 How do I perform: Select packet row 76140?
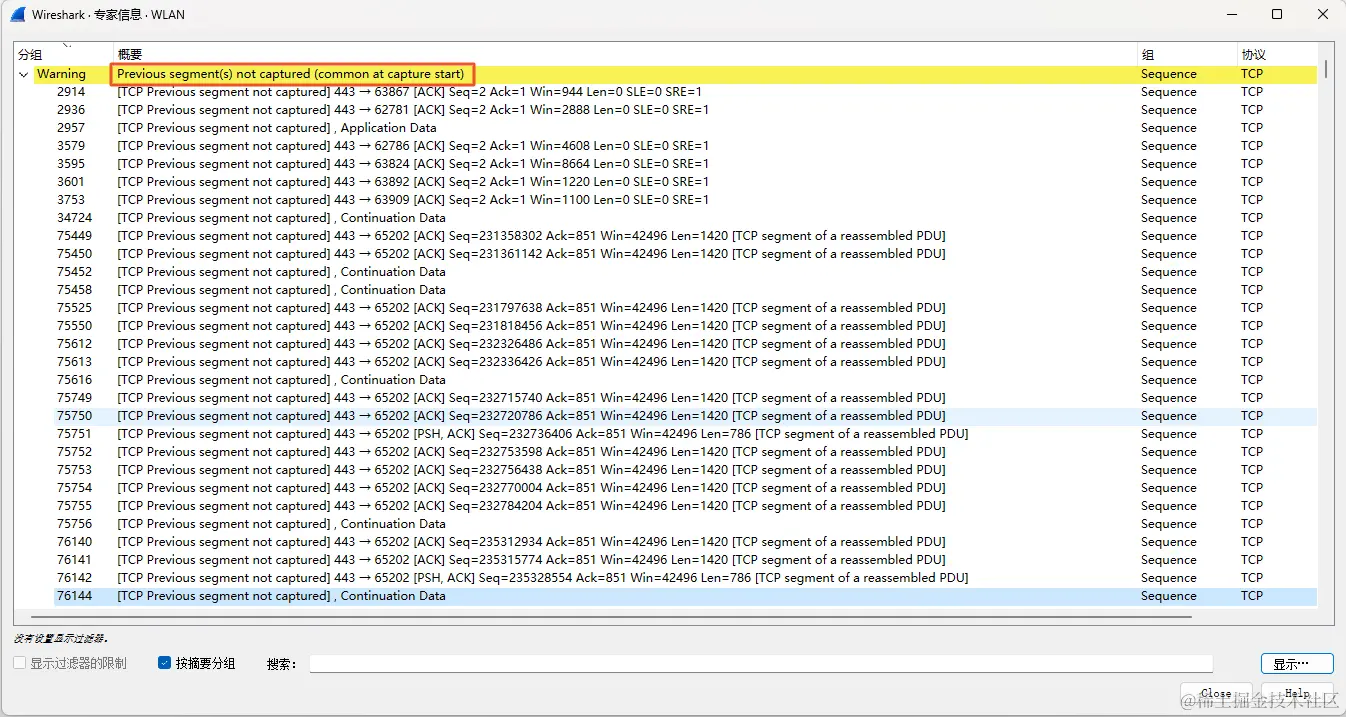click(685, 542)
